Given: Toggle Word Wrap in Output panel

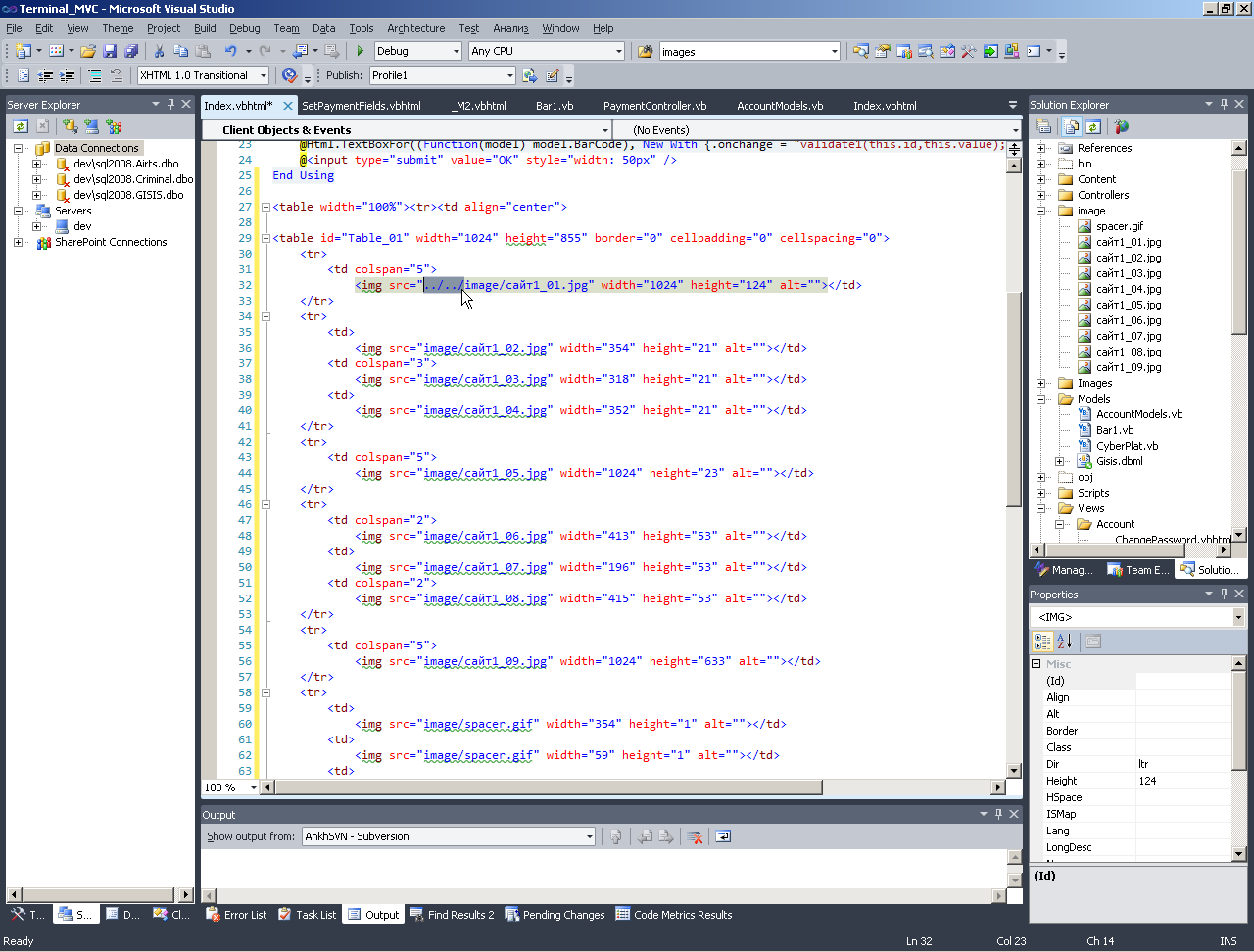Looking at the screenshot, I should click(x=723, y=836).
